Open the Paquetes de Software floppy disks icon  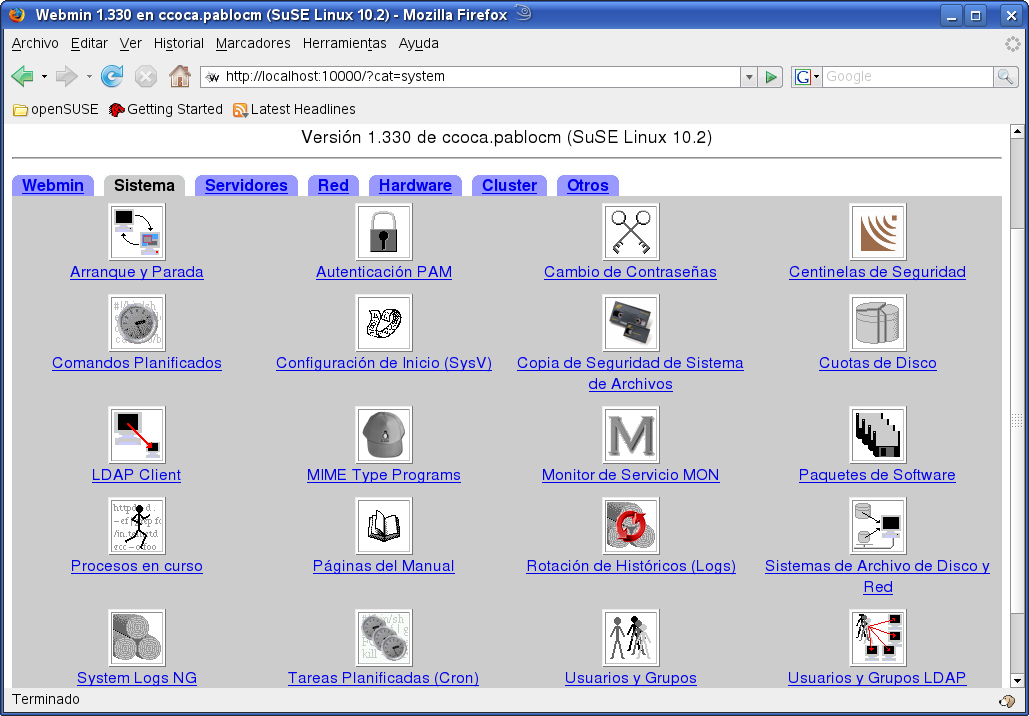[x=877, y=435]
